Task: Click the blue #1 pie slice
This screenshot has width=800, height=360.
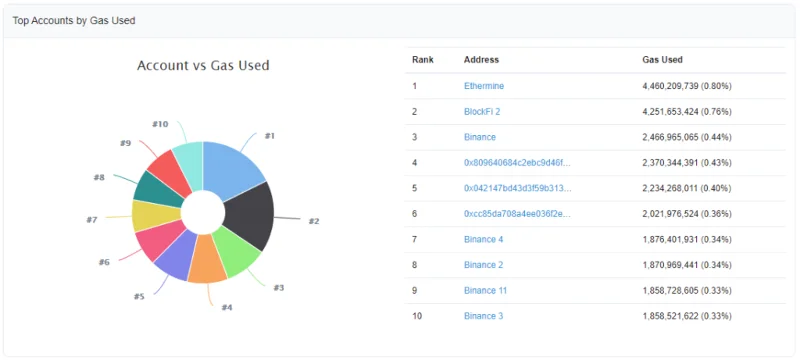Action: [x=230, y=171]
